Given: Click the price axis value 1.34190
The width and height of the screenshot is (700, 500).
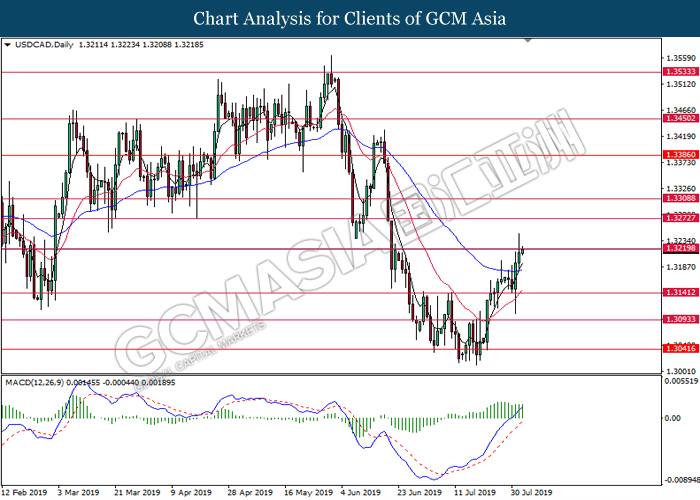Looking at the screenshot, I should [x=681, y=137].
